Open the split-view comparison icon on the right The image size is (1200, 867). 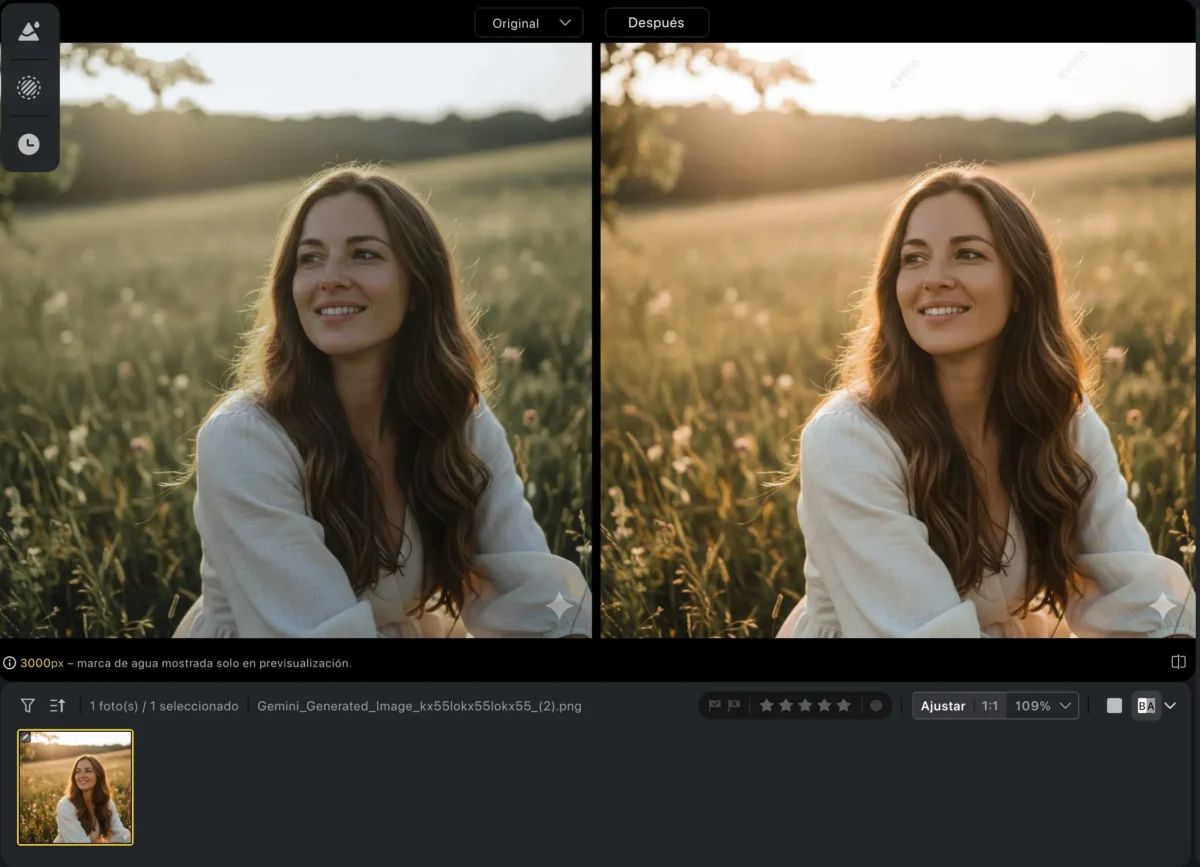[x=1179, y=661]
